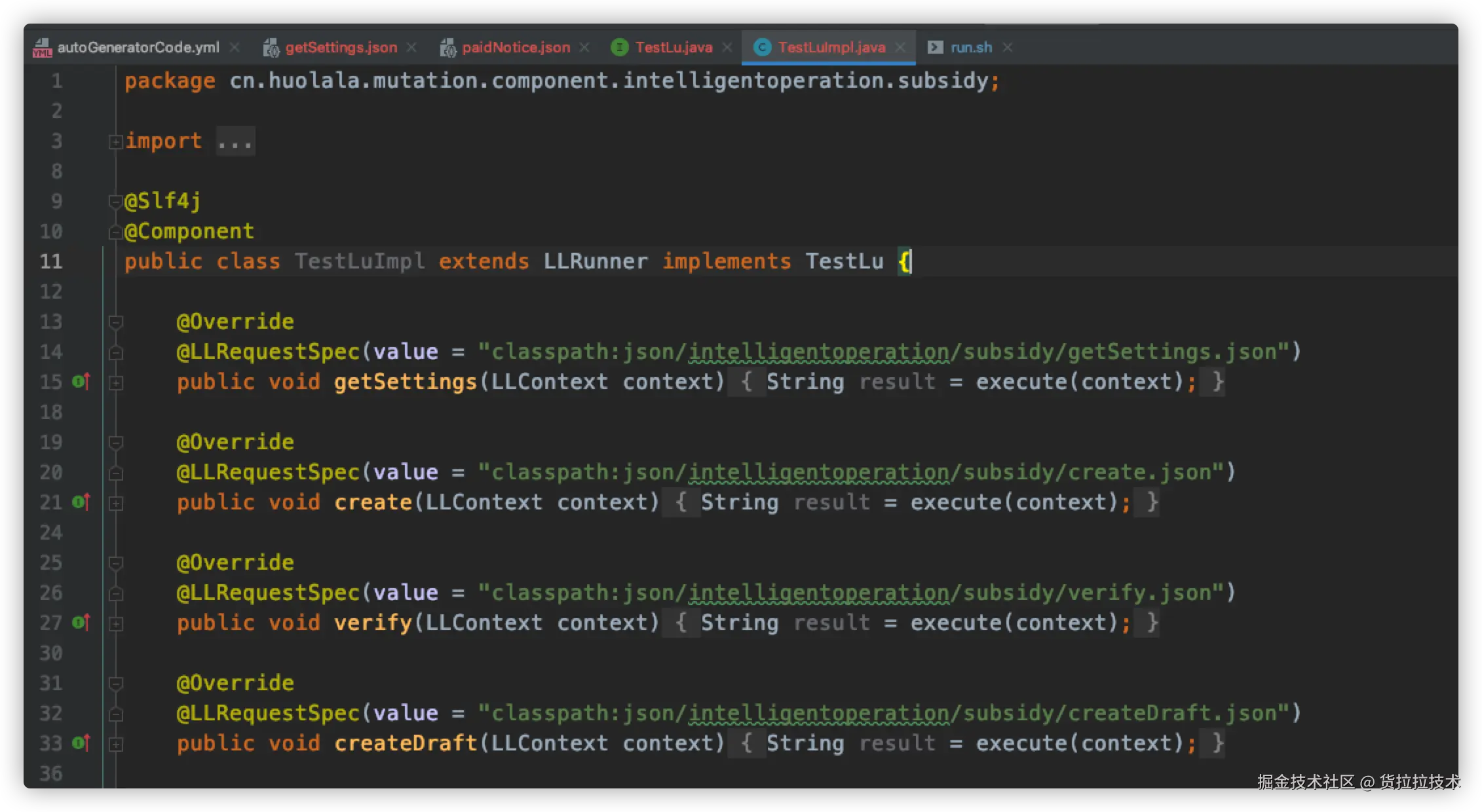Image resolution: width=1482 pixels, height=812 pixels.
Task: Click the getSettings.json file icon
Action: tap(271, 48)
